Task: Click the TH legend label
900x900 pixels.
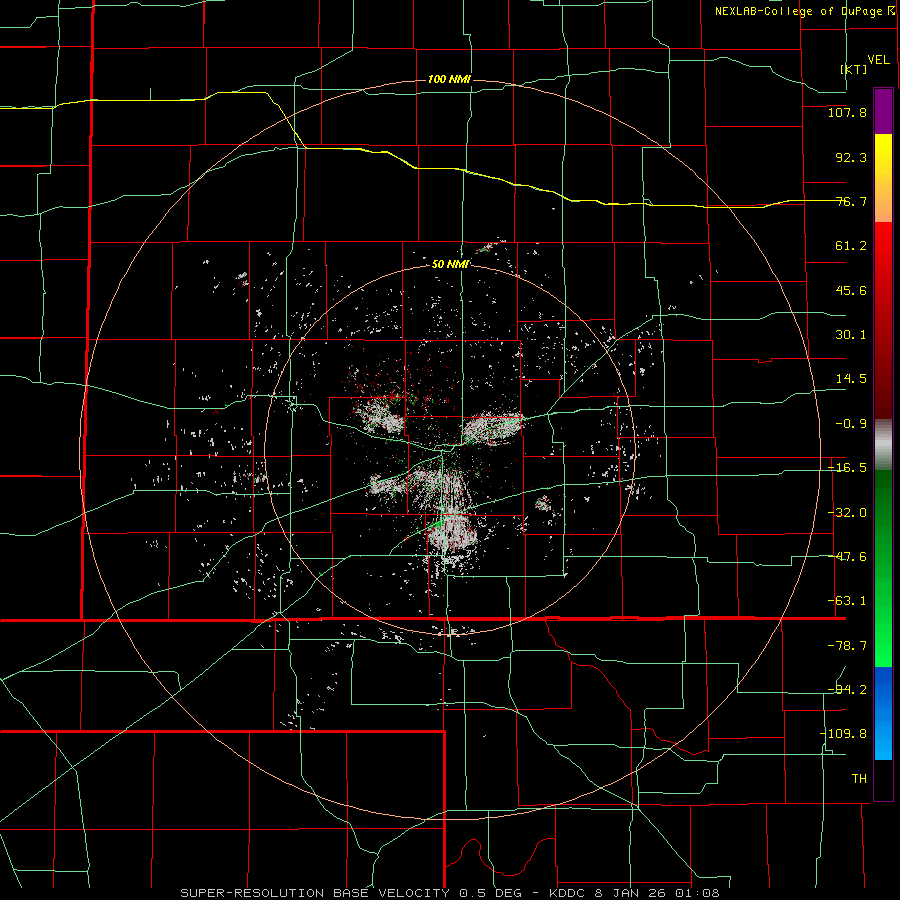Action: pyautogui.click(x=859, y=778)
